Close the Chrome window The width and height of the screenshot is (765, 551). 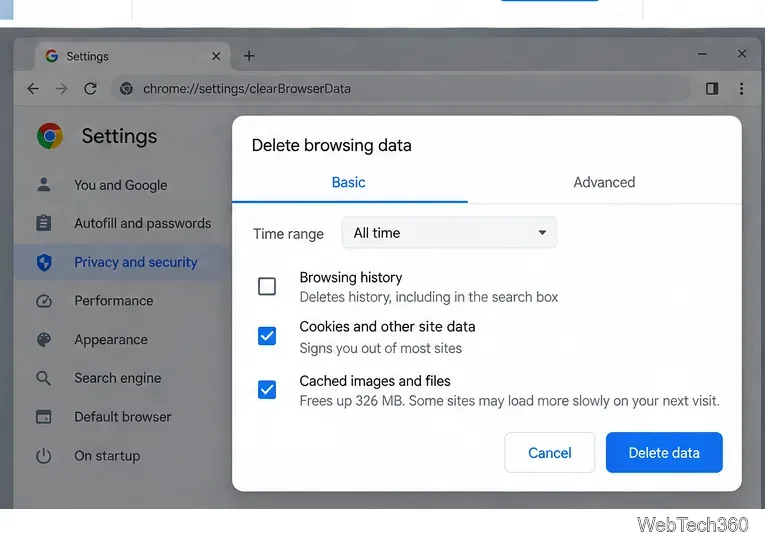point(742,54)
